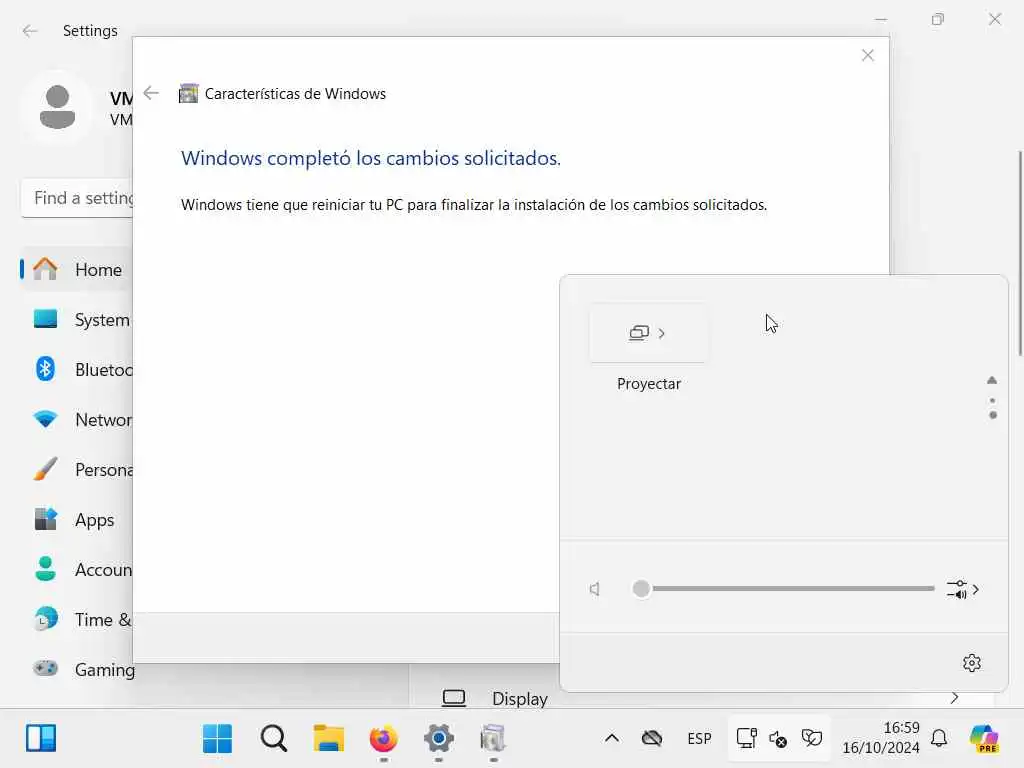1024x768 pixels.
Task: Switch to Windows Features app on the taskbar
Action: tap(494, 739)
